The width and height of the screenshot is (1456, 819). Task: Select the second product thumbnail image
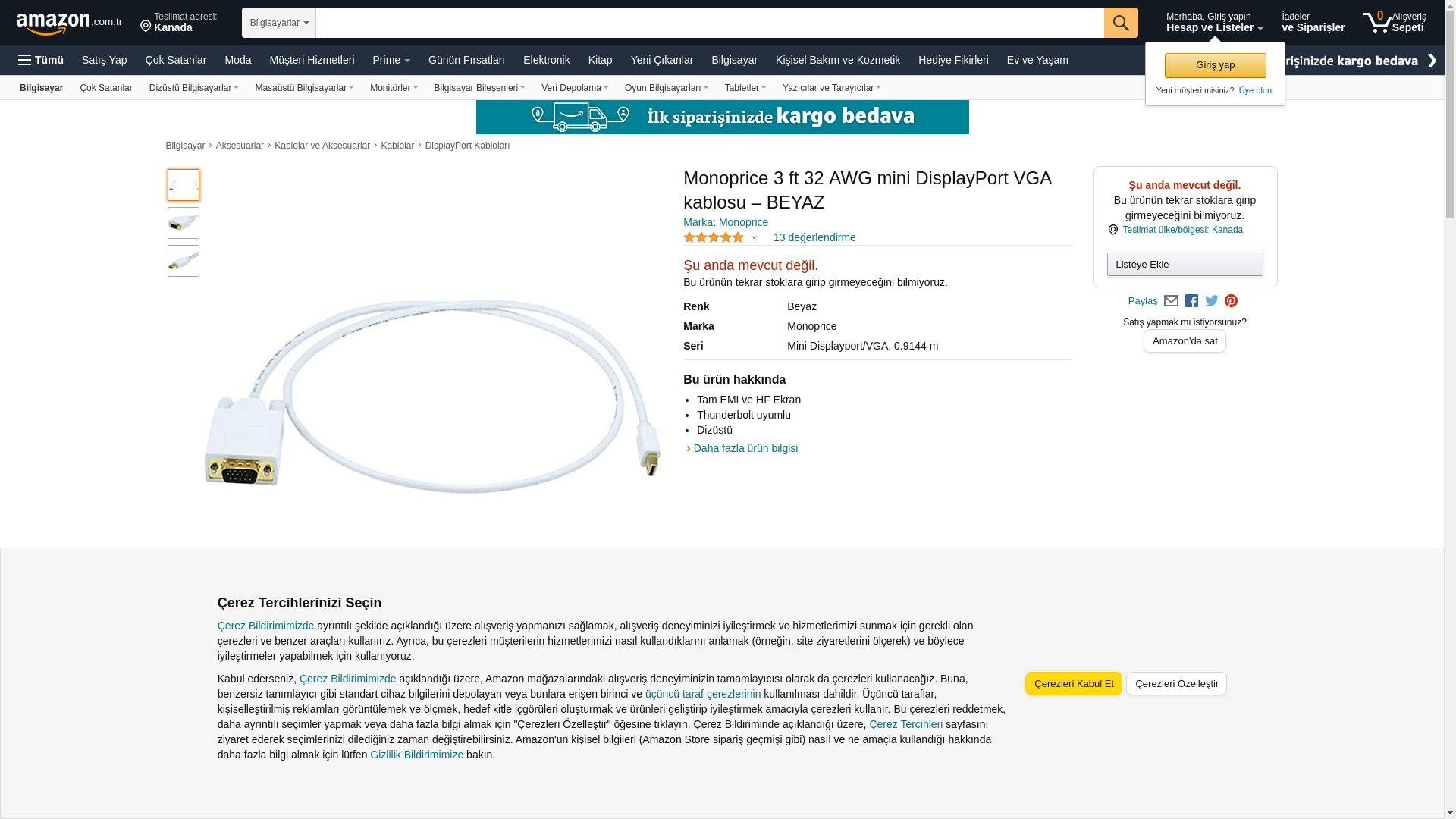[184, 223]
